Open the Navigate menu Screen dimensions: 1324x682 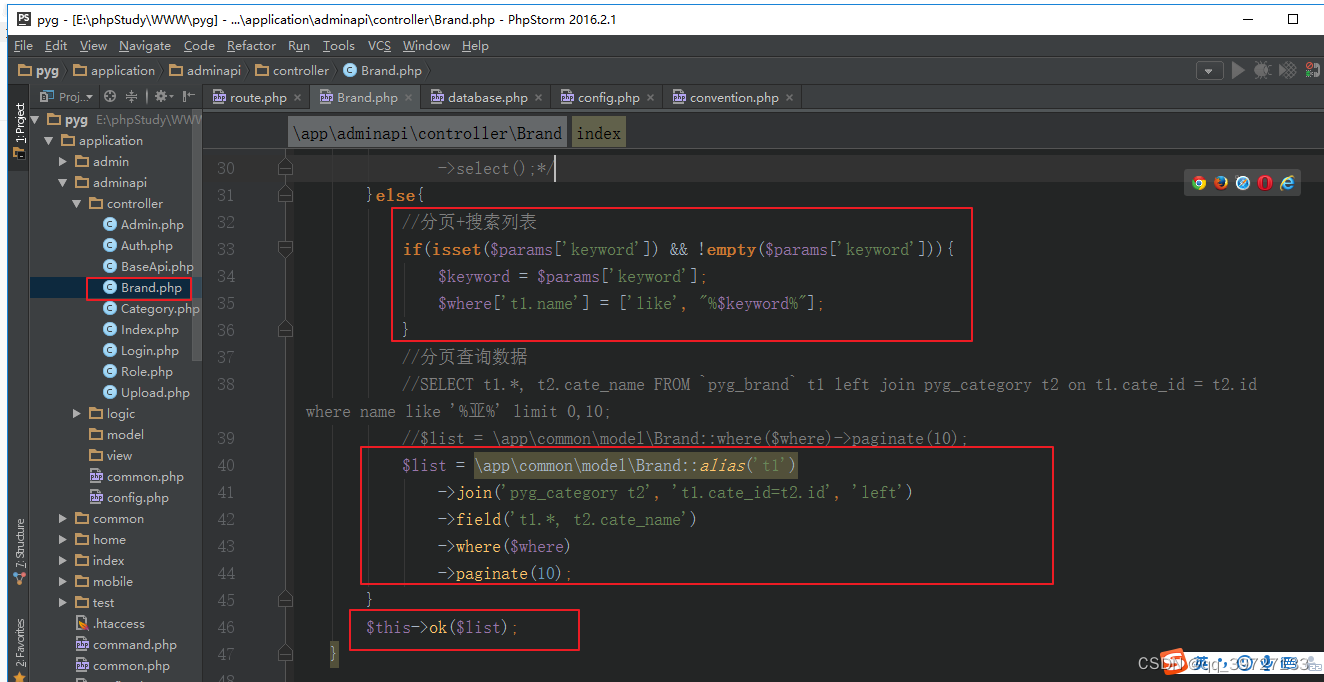click(145, 45)
